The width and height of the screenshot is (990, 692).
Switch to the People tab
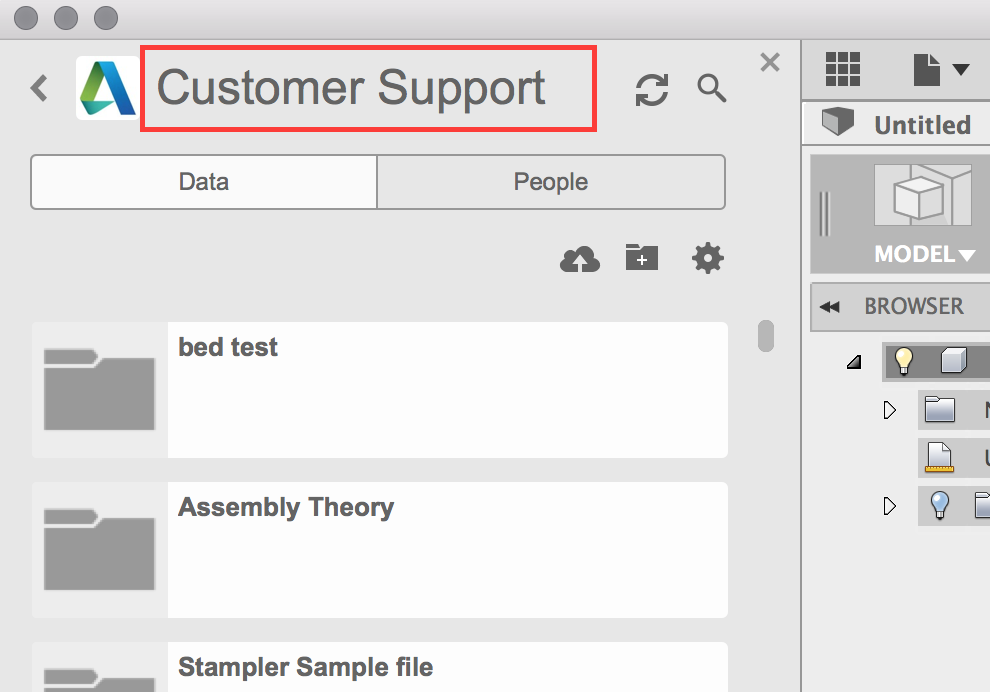[x=550, y=182]
